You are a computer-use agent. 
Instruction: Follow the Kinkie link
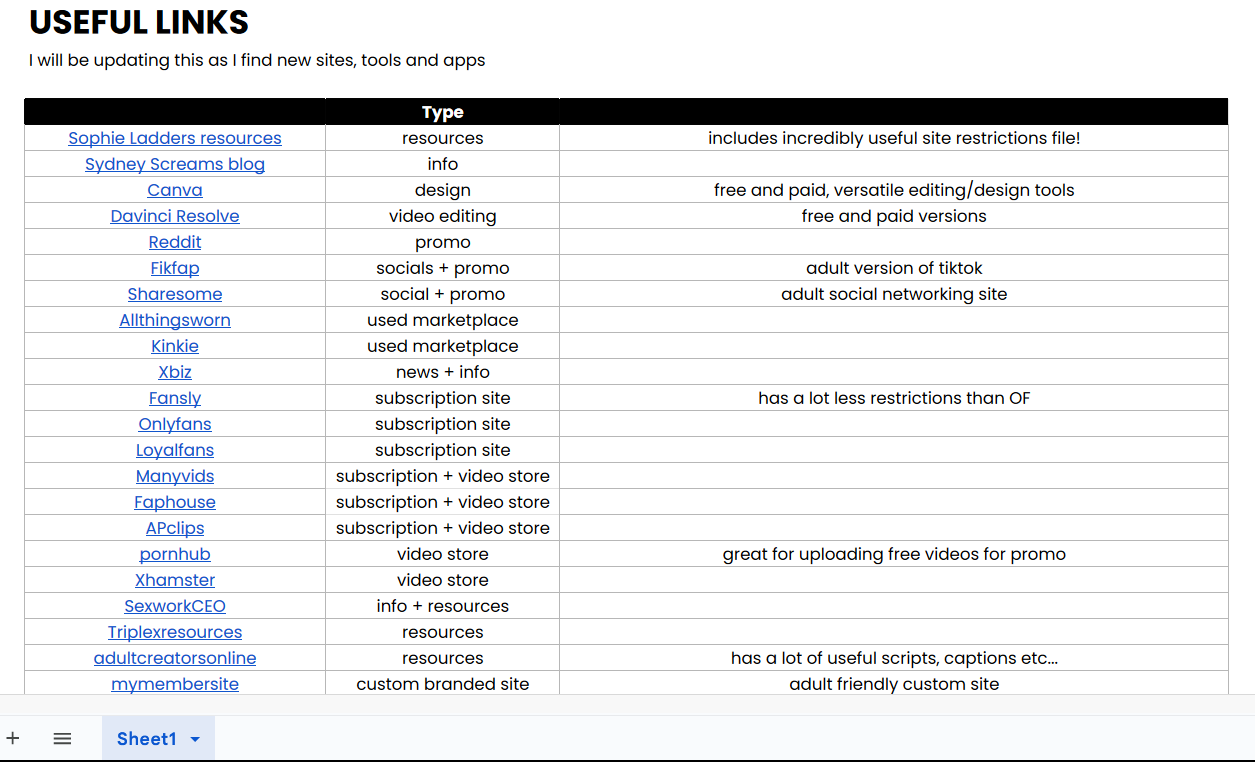[x=175, y=346]
